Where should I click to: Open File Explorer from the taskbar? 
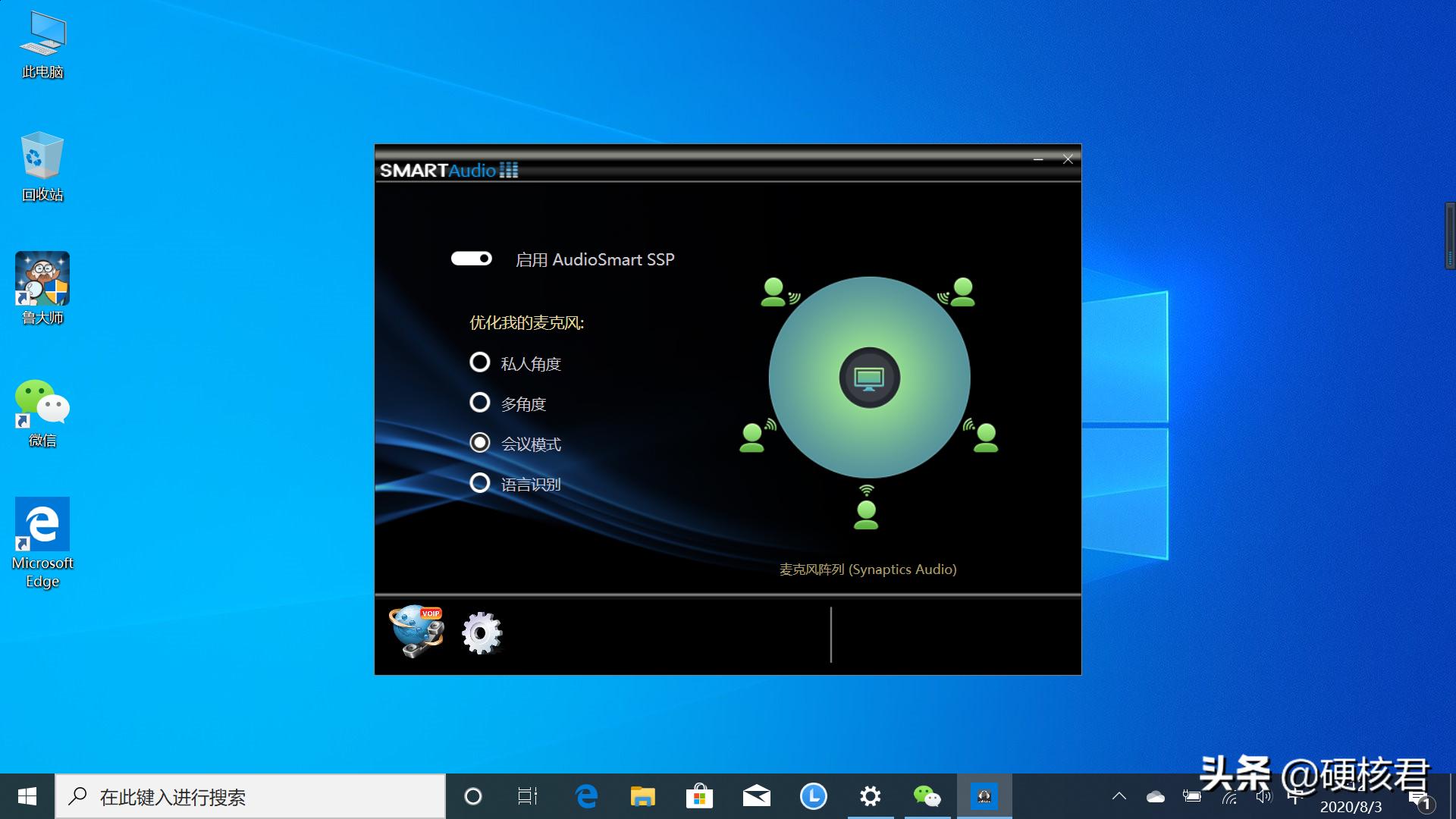click(642, 796)
